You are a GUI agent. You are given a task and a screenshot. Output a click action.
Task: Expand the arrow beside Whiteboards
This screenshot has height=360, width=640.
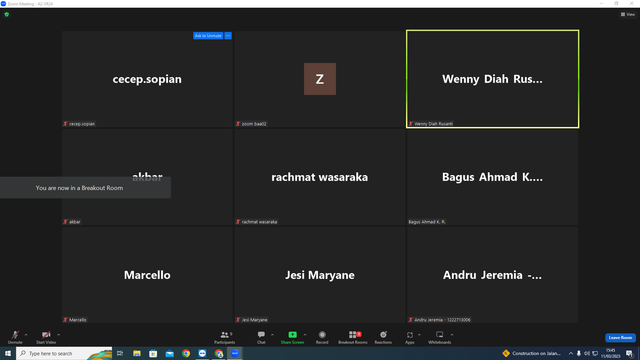[x=452, y=335]
